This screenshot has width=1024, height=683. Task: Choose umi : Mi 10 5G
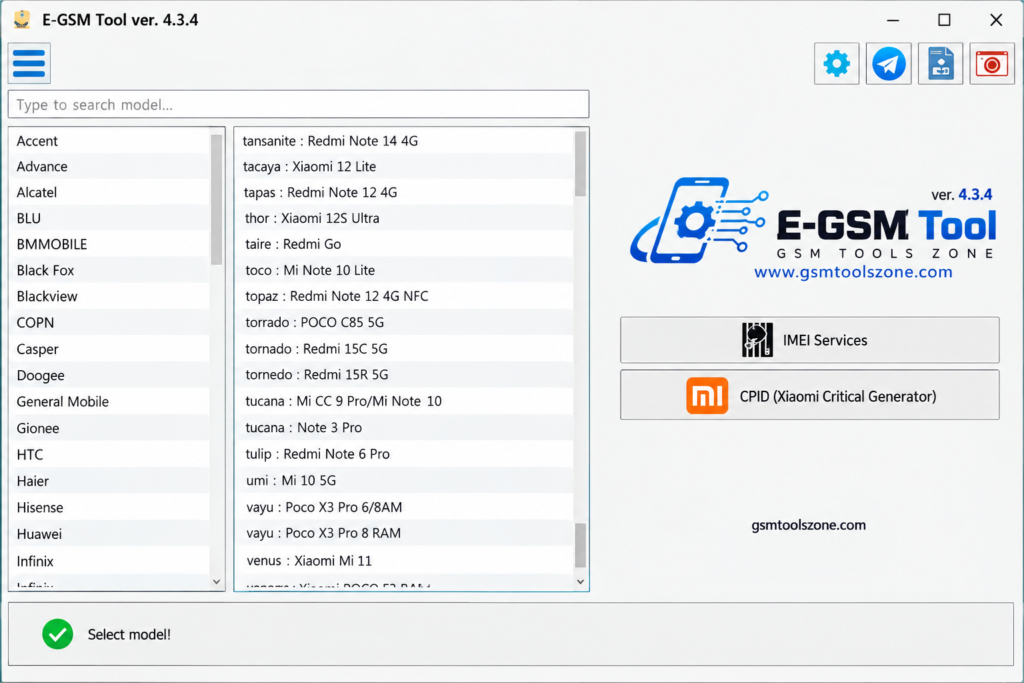(404, 481)
